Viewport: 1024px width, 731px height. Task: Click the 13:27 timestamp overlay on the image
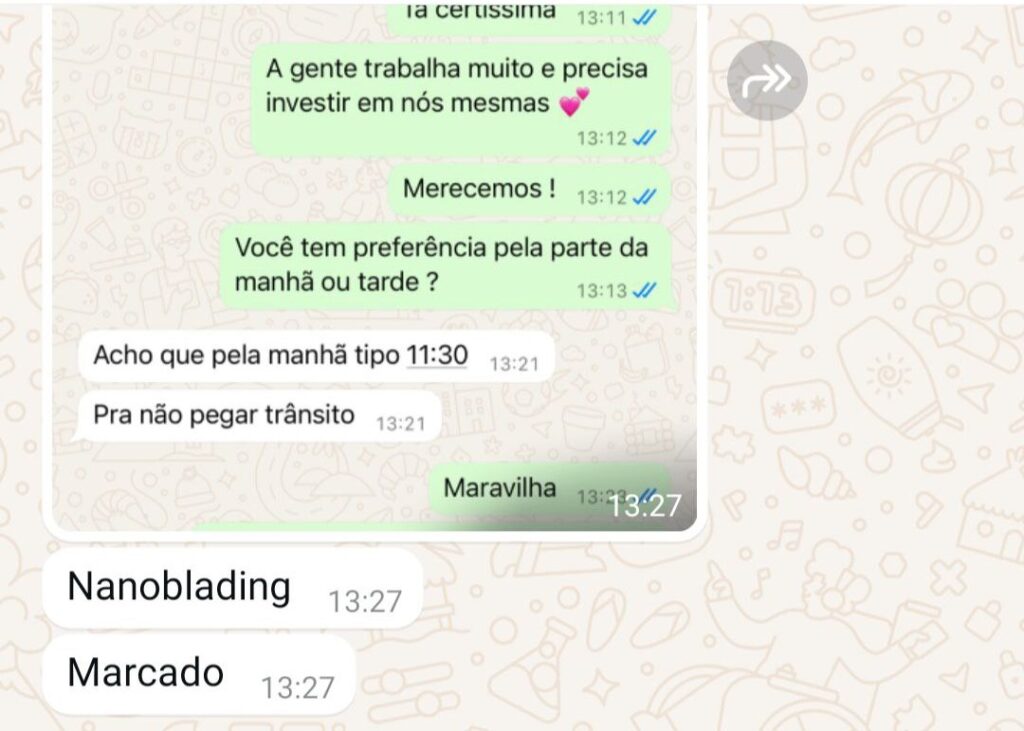645,506
